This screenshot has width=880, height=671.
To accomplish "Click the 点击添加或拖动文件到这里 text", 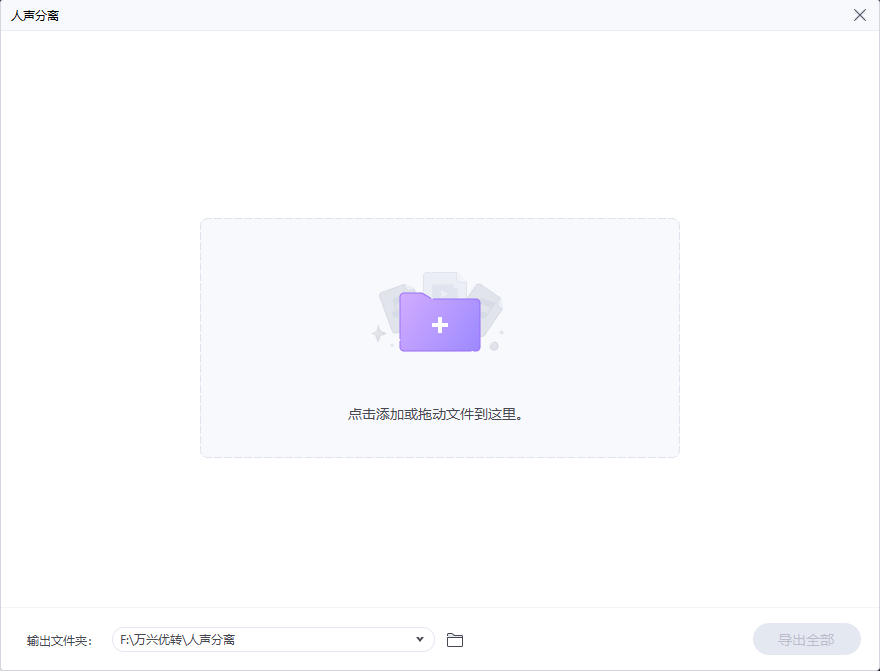I will (x=436, y=415).
